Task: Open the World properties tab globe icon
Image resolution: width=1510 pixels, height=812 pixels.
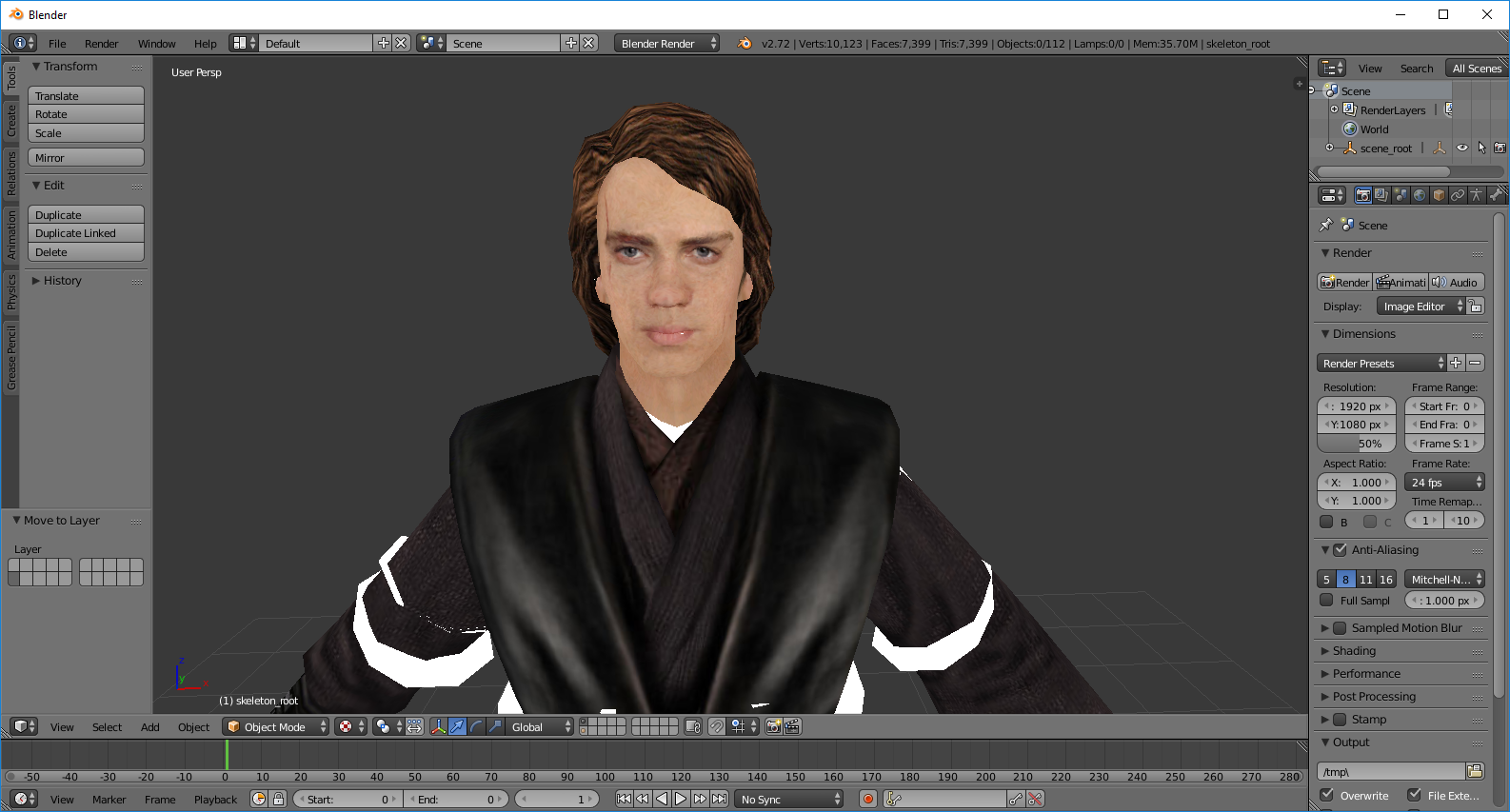Action: point(1420,195)
